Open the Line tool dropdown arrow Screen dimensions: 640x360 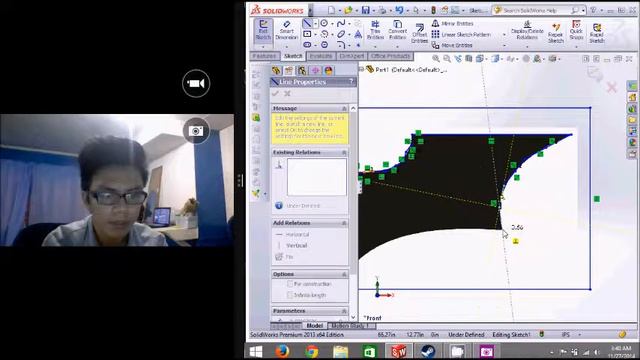click(x=315, y=24)
